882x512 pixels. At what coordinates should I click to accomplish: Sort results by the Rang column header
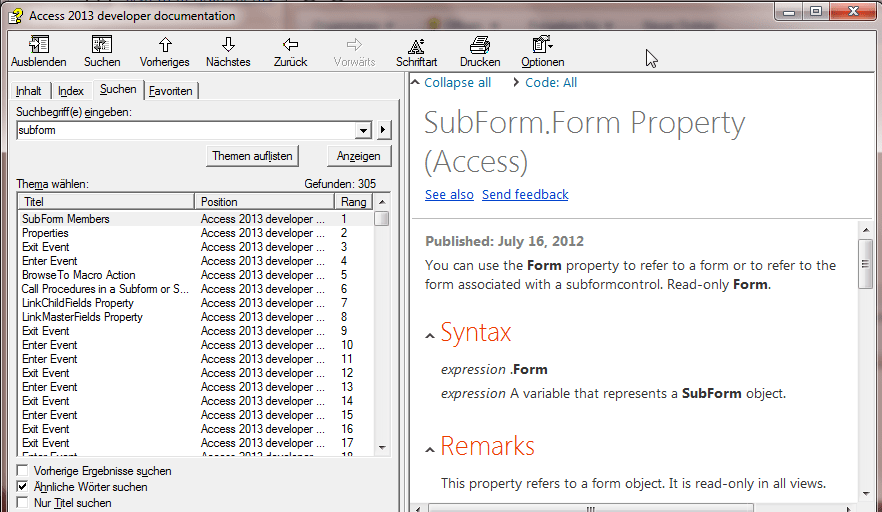354,201
